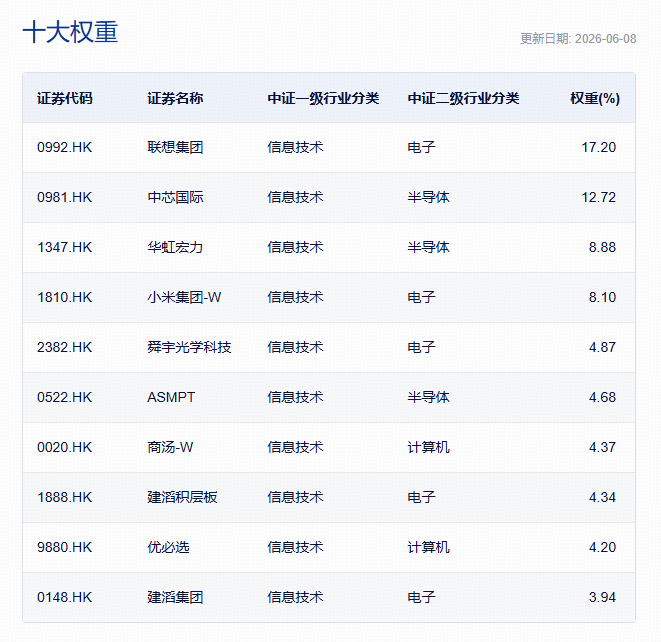Viewport: 661px width, 642px height.
Task: Click 电子 in the 舜宇光学科技 row
Action: 421,347
